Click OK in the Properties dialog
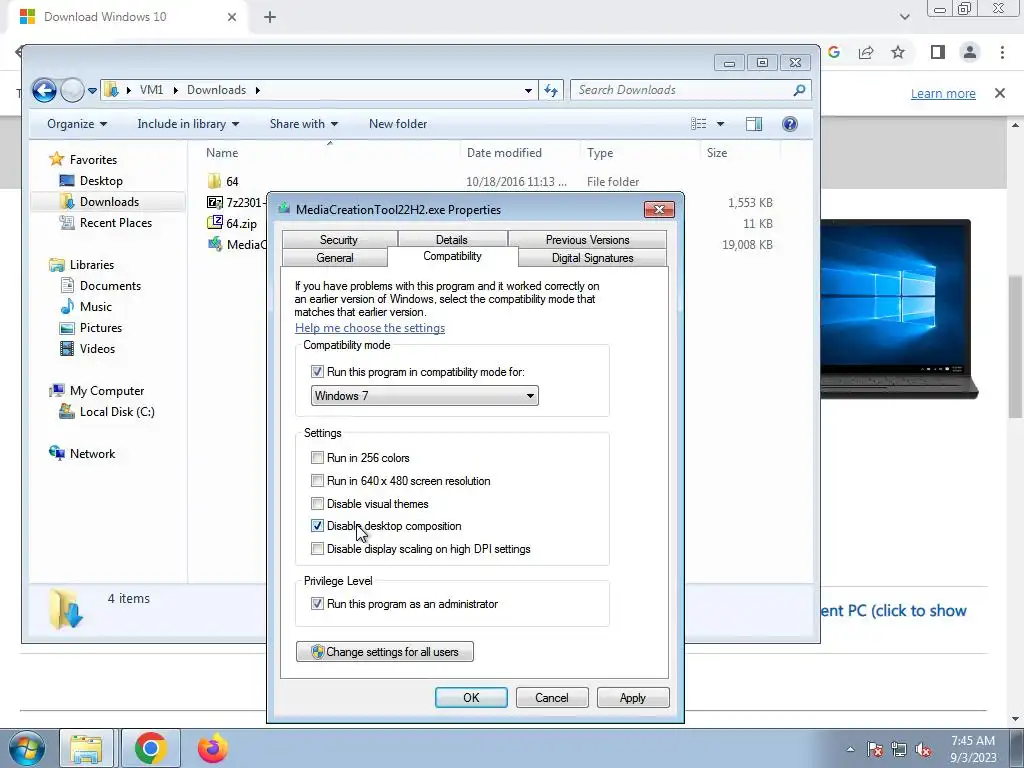 472,697
